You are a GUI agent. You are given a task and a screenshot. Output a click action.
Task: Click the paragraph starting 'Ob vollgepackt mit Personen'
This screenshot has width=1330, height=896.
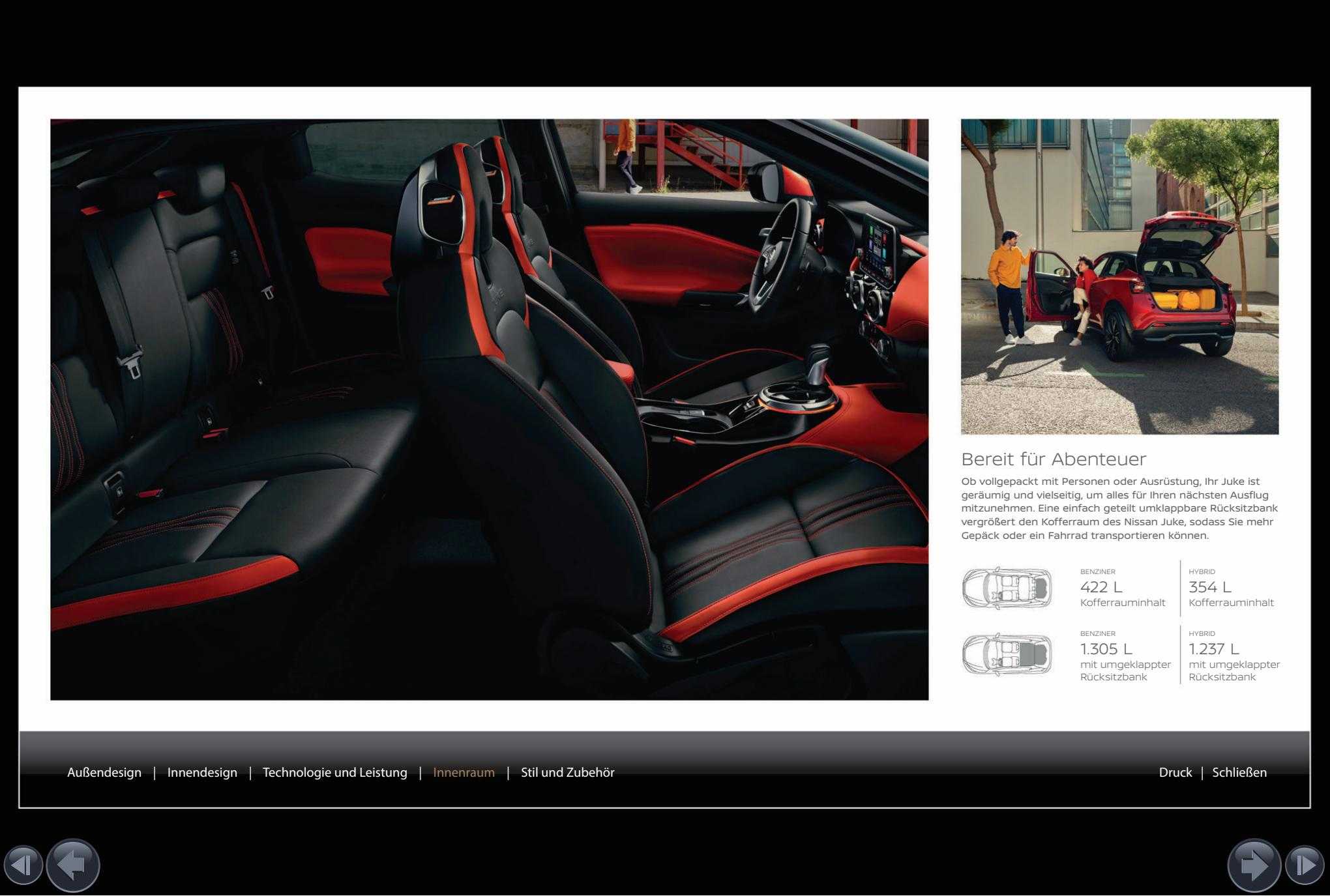click(x=1119, y=508)
